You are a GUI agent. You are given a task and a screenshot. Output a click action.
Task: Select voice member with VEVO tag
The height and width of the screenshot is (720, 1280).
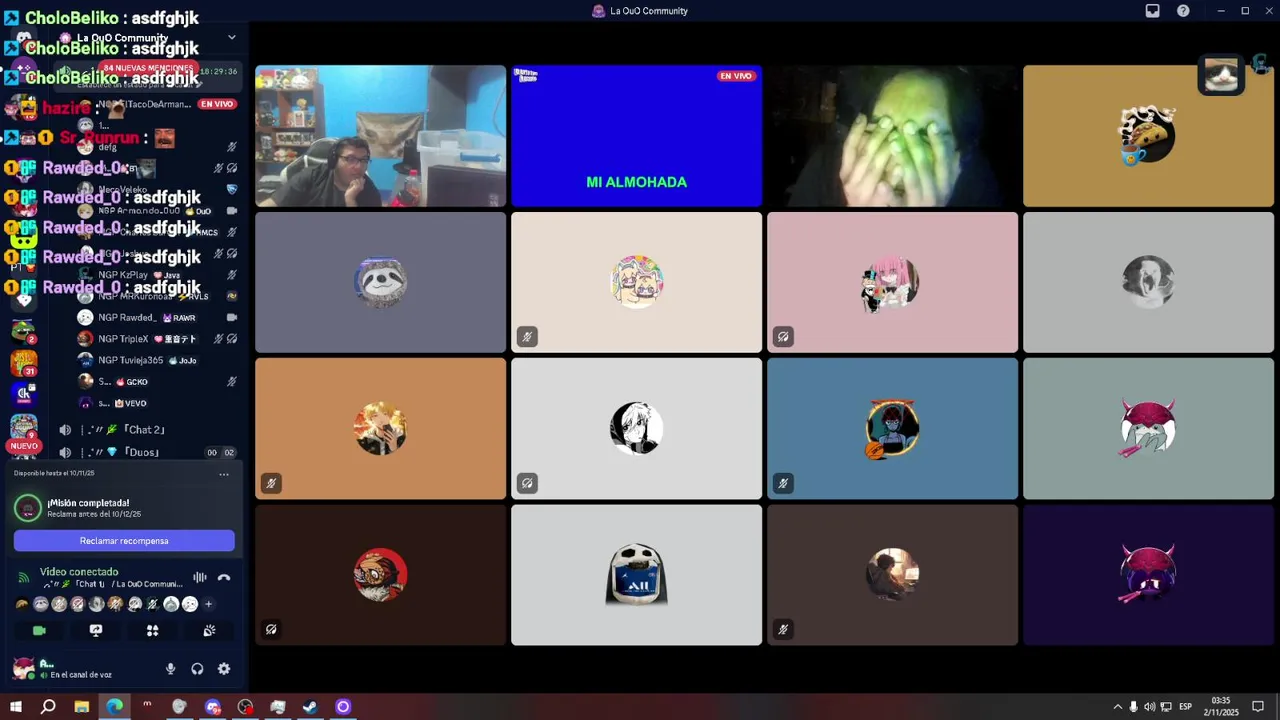(158, 403)
